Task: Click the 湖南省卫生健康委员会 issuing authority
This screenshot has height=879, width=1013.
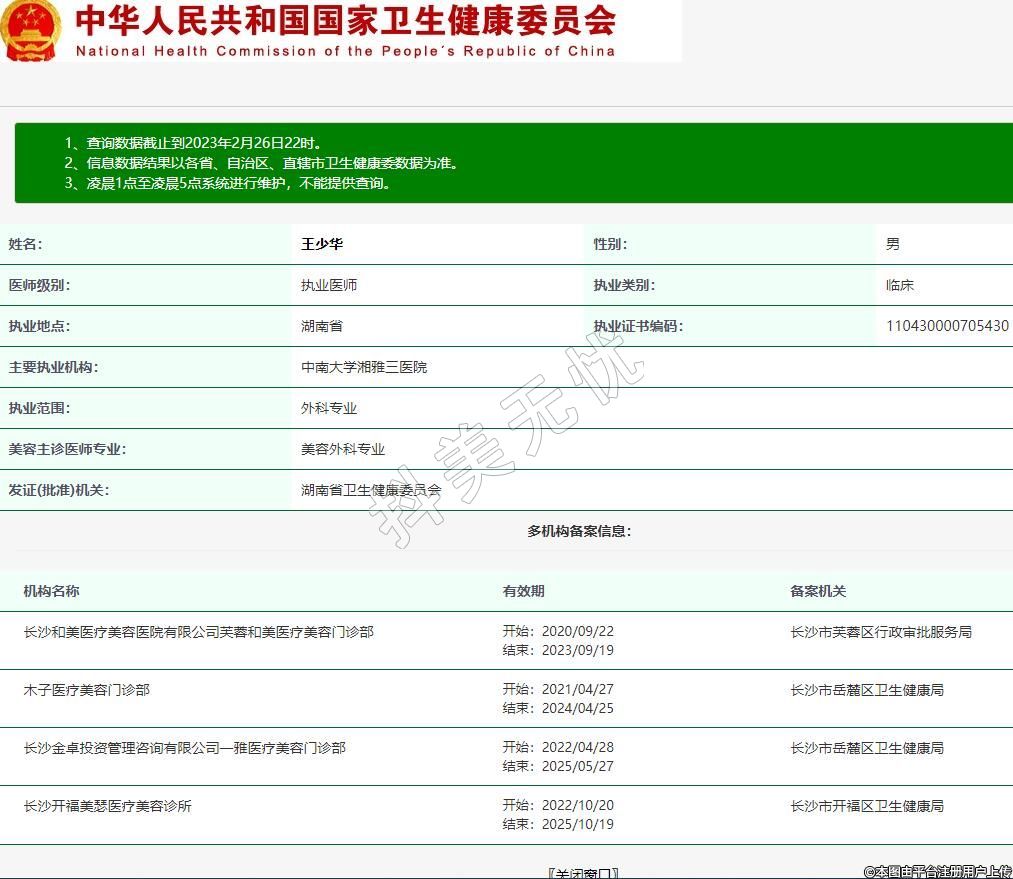Action: click(x=371, y=490)
